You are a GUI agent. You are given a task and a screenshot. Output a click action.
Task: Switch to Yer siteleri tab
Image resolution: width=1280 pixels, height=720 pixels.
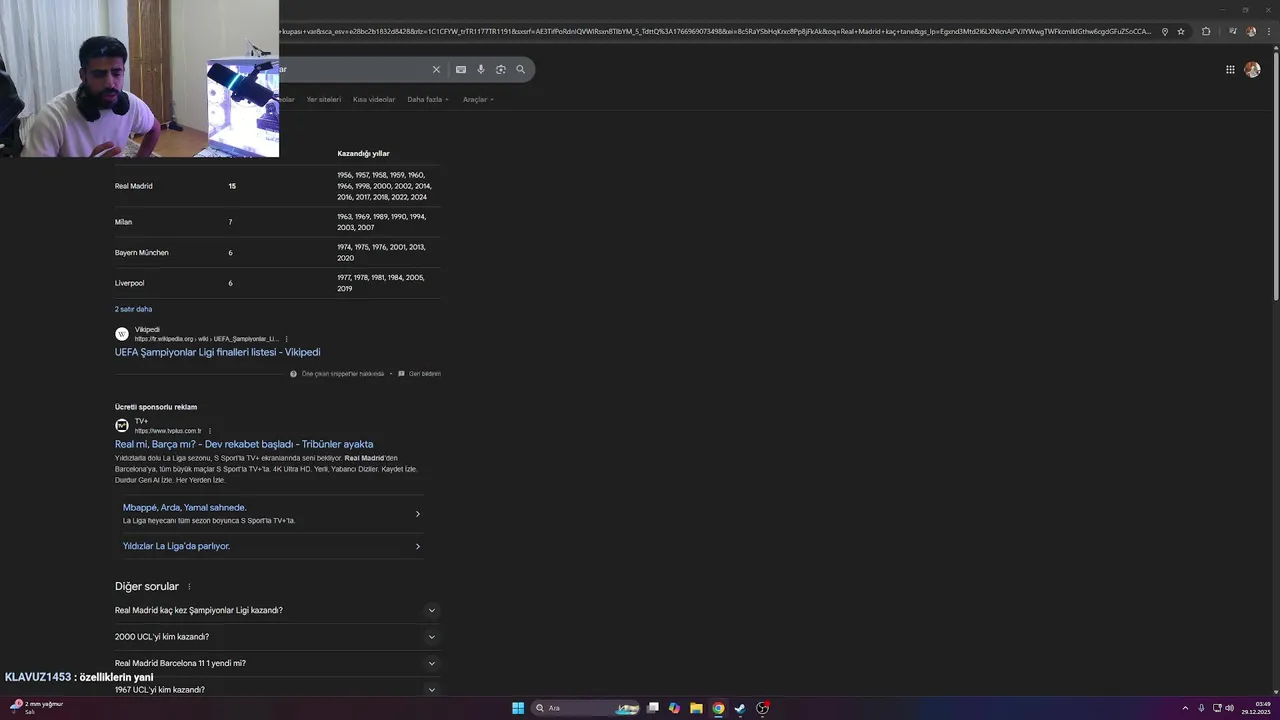pyautogui.click(x=323, y=99)
